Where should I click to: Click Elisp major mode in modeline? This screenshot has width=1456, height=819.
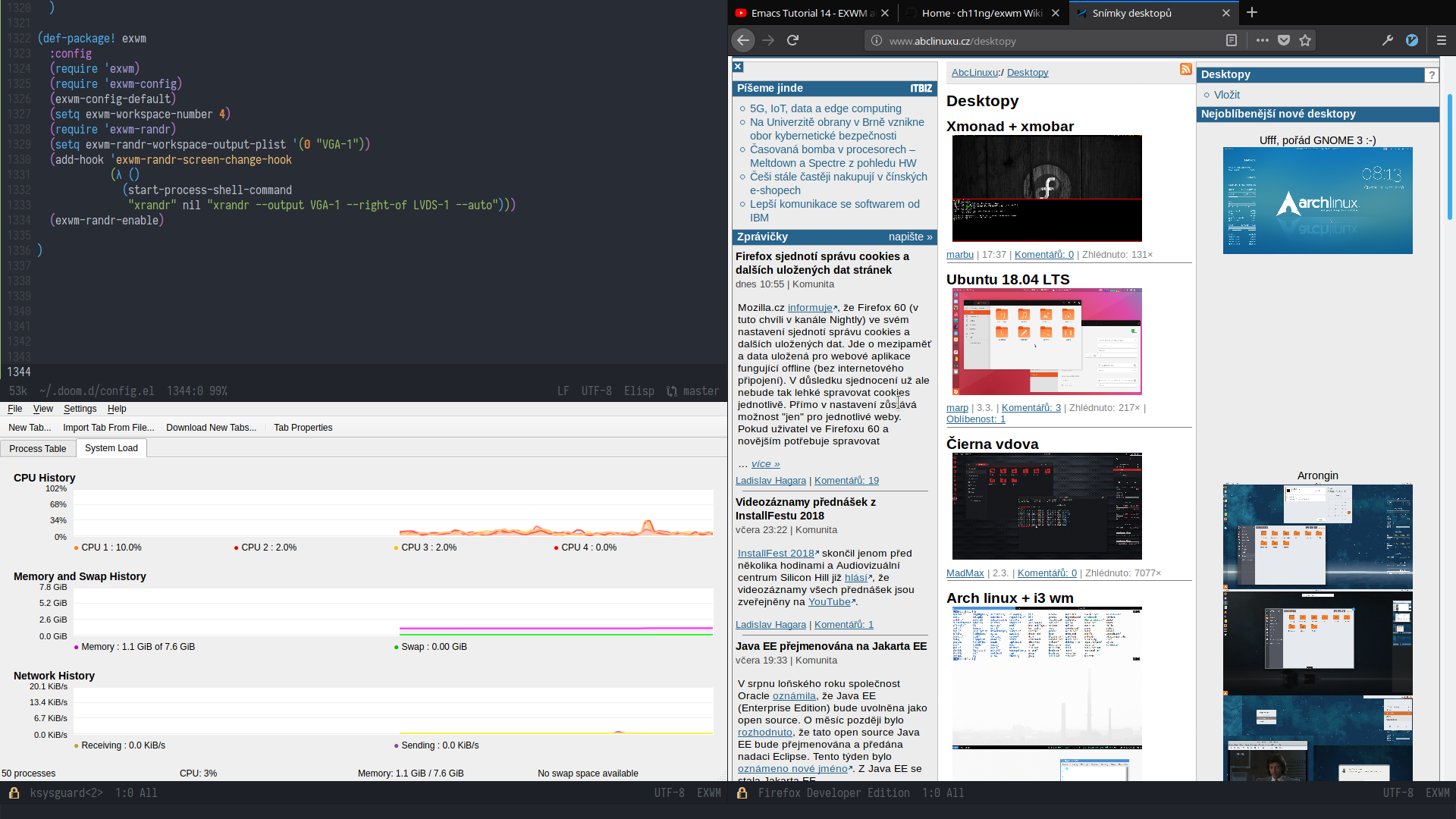(x=639, y=391)
